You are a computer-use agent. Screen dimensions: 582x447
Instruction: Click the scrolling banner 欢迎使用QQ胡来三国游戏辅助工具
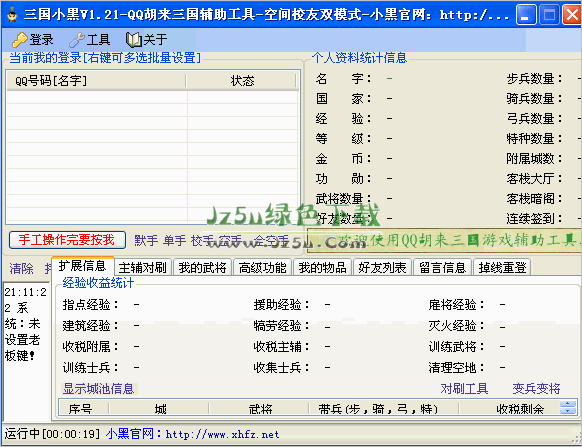444,241
